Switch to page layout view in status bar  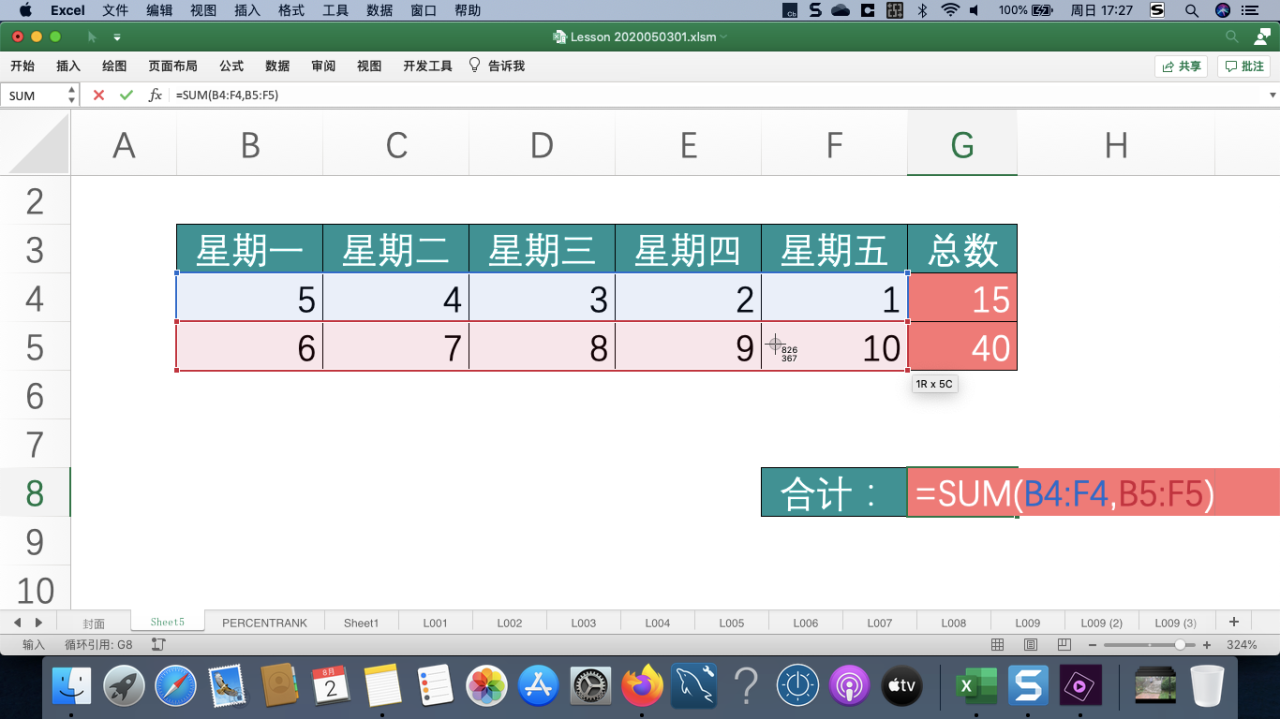(x=1030, y=645)
